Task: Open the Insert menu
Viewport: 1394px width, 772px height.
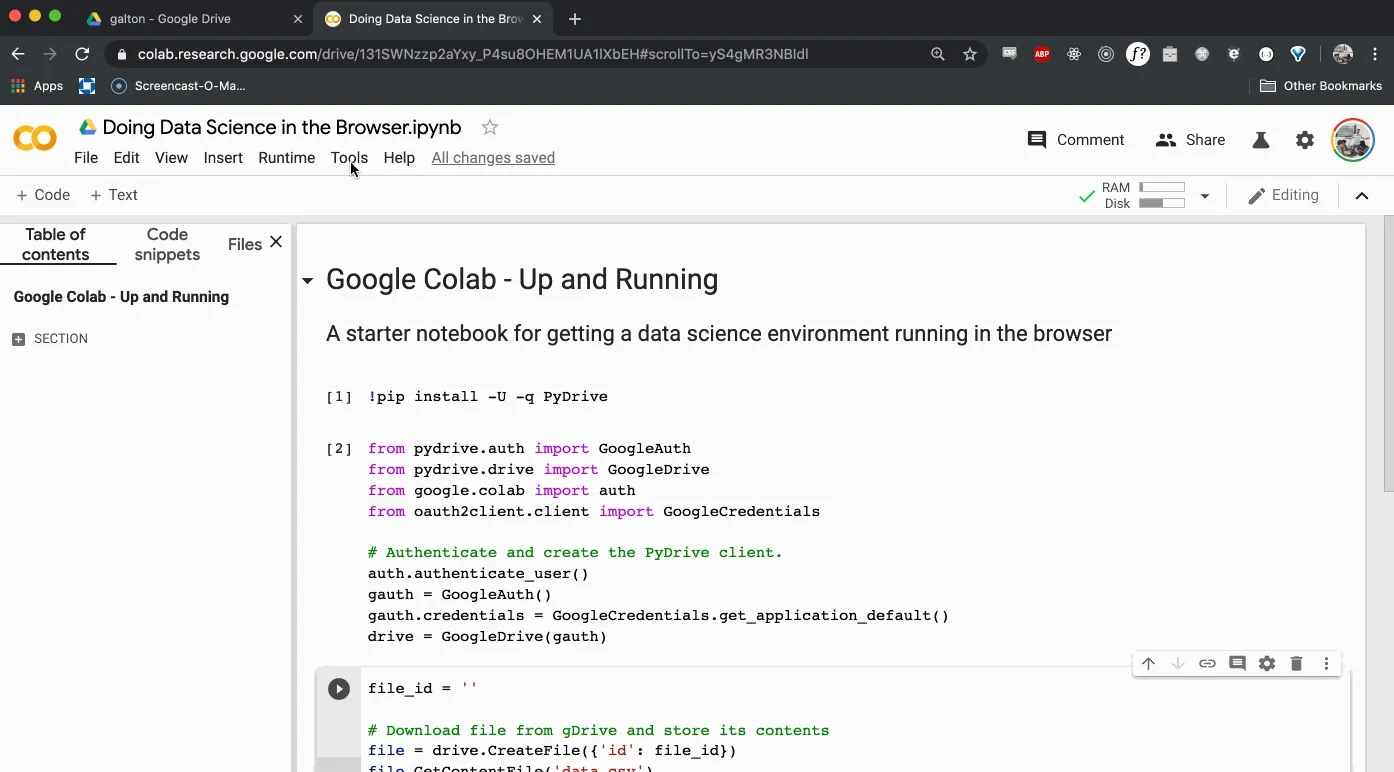Action: [x=223, y=158]
